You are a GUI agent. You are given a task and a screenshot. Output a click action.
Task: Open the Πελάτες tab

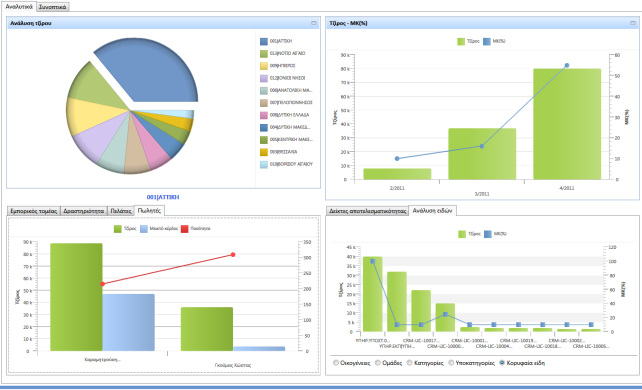point(121,211)
